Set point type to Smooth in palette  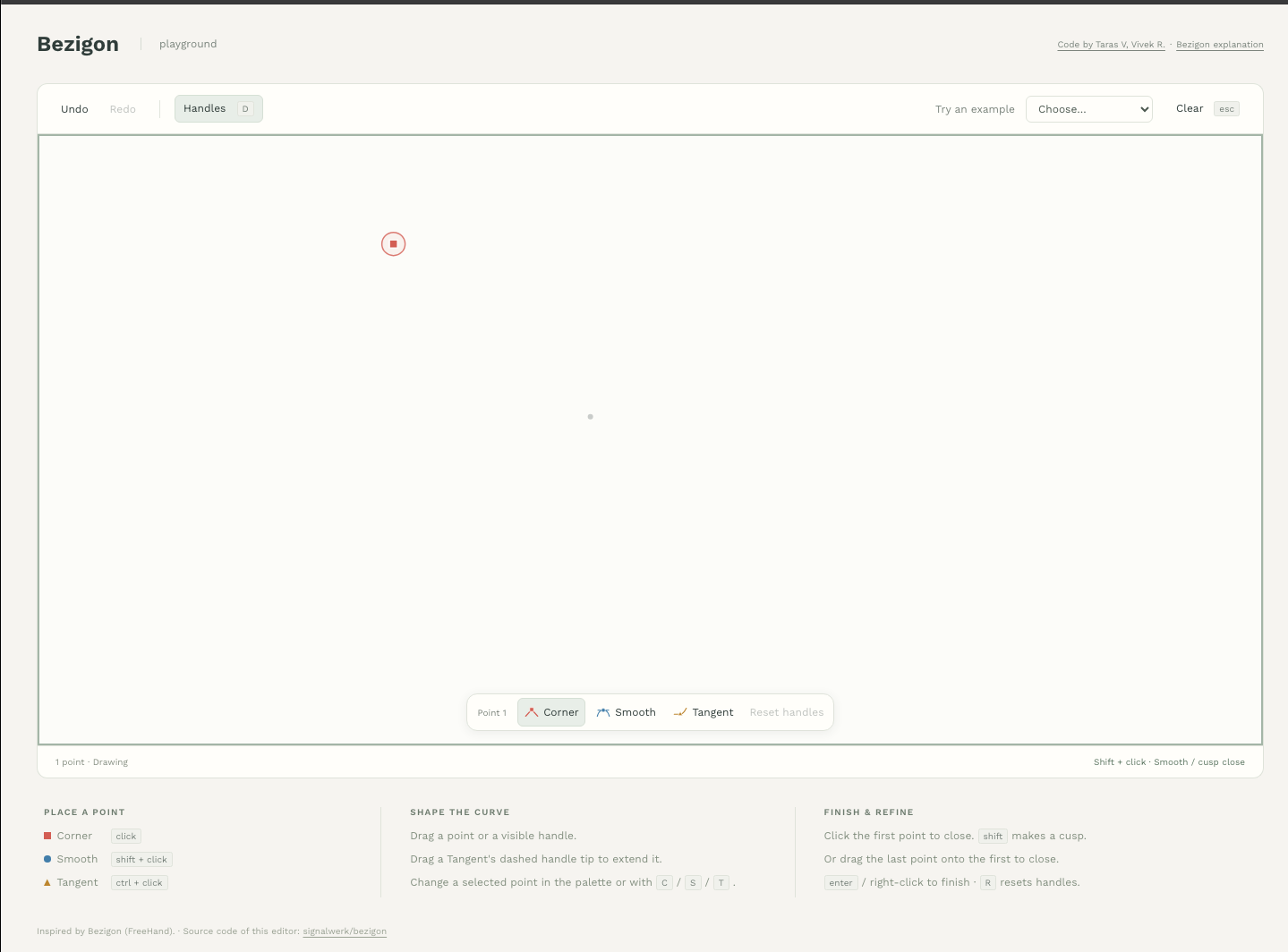pyautogui.click(x=626, y=712)
